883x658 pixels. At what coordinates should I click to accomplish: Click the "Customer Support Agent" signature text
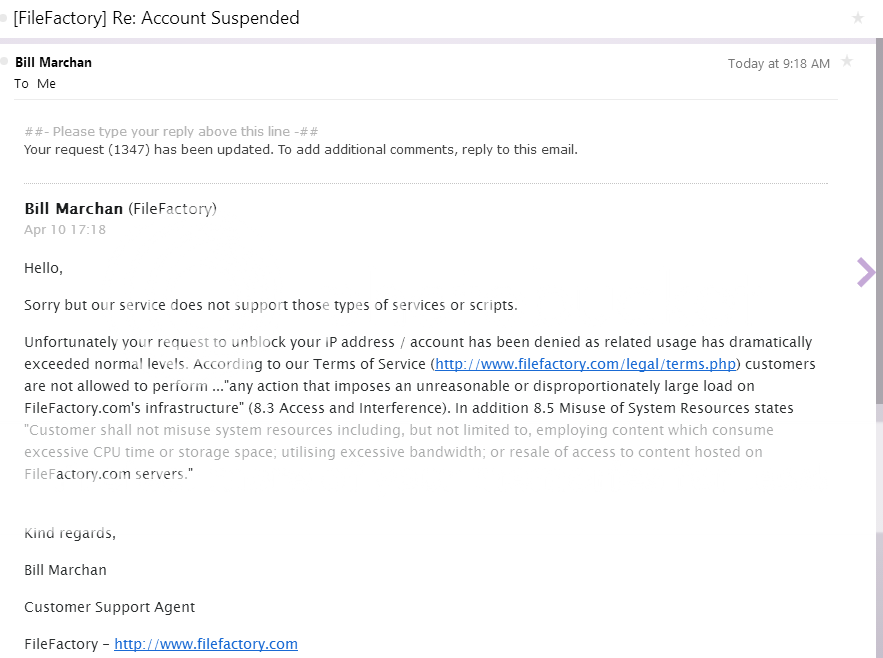tap(110, 607)
